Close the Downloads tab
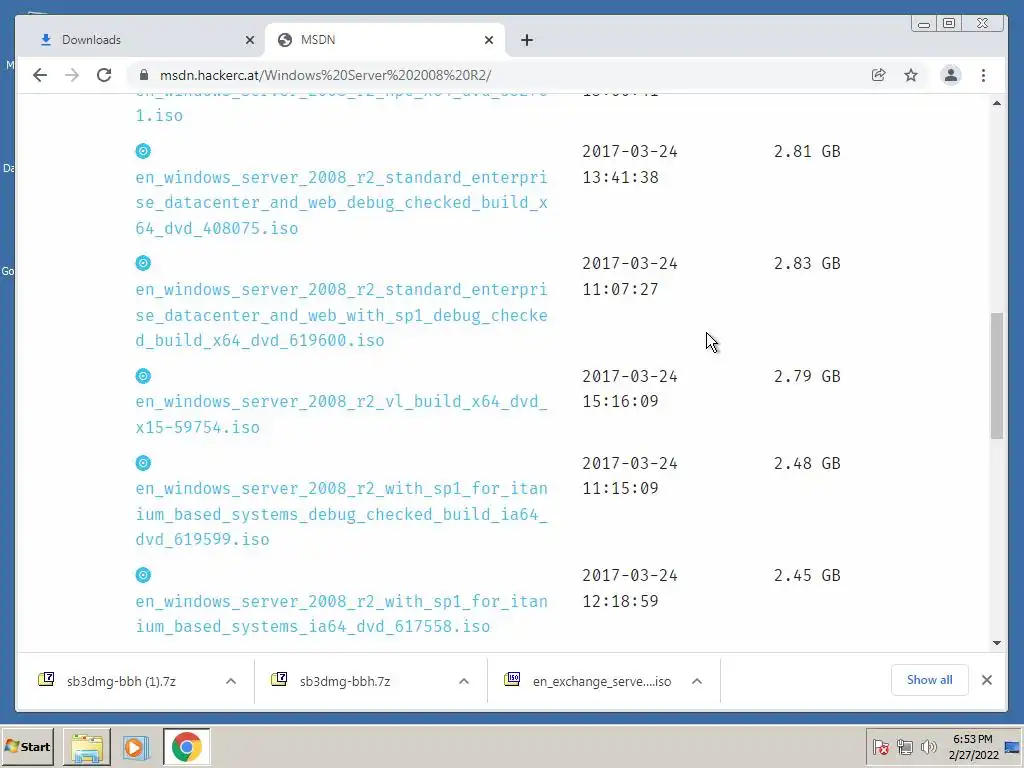 [249, 40]
